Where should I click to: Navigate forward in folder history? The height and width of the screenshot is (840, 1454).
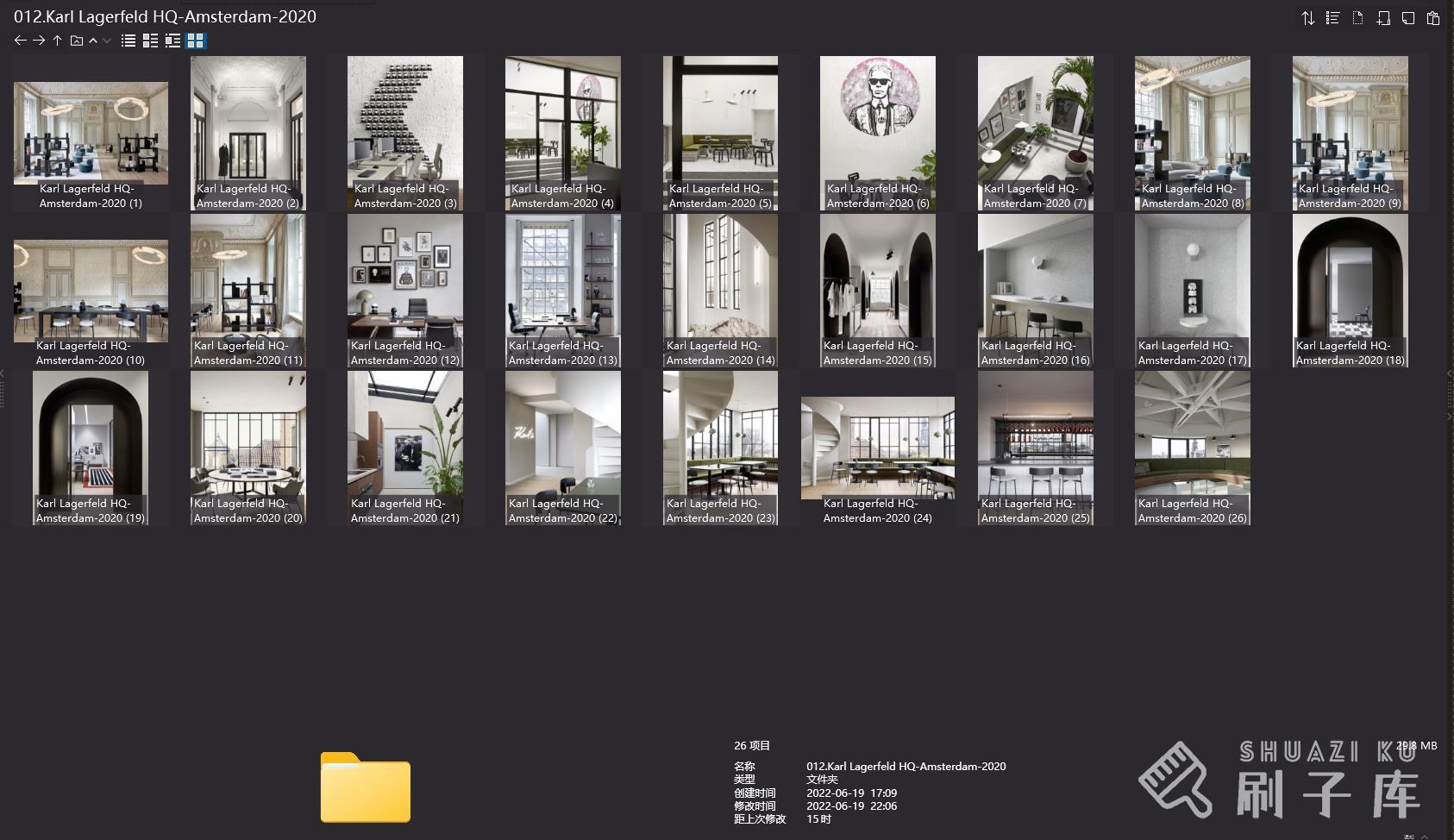[39, 40]
